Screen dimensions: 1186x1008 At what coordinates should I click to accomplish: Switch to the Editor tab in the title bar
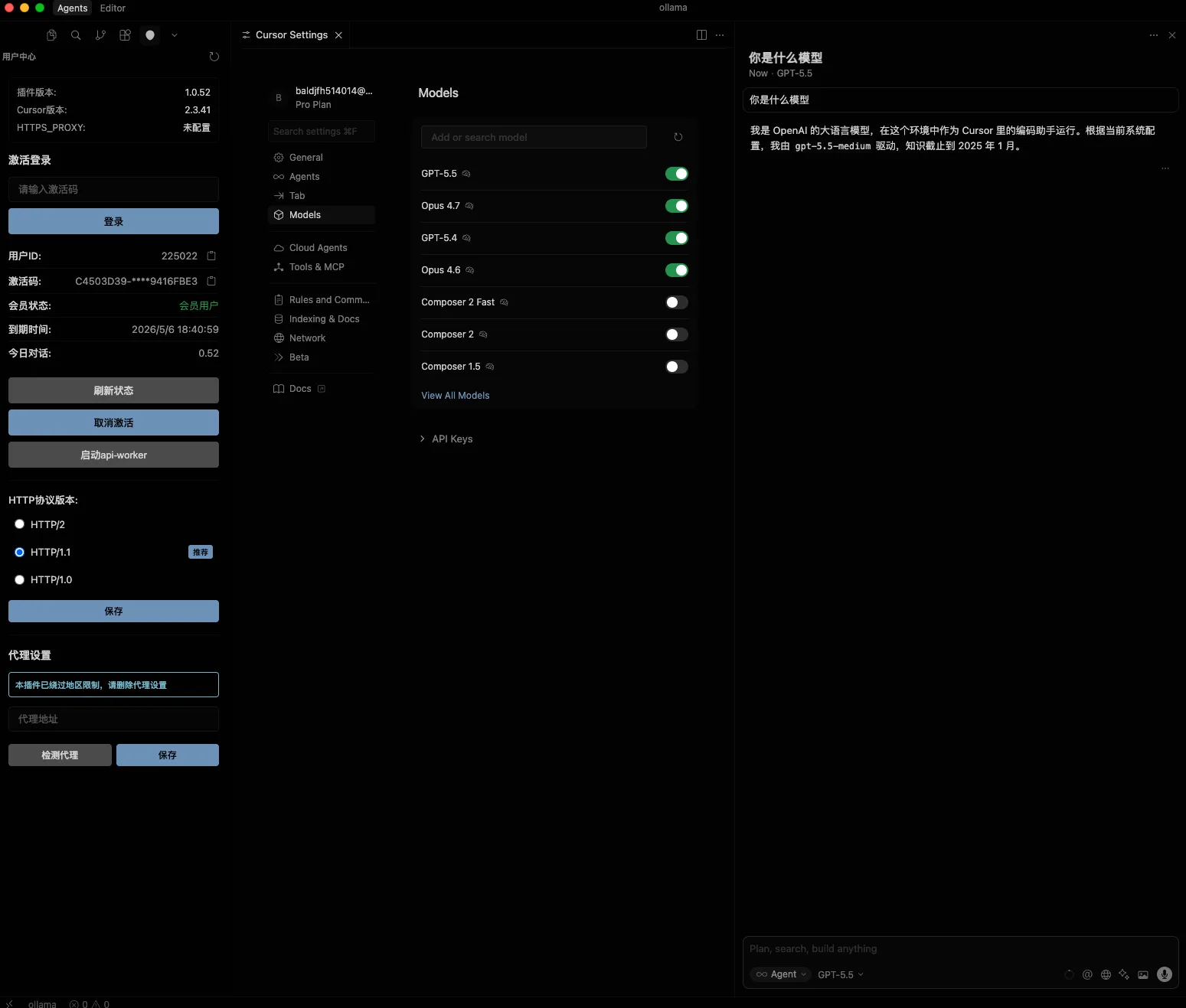click(x=113, y=8)
